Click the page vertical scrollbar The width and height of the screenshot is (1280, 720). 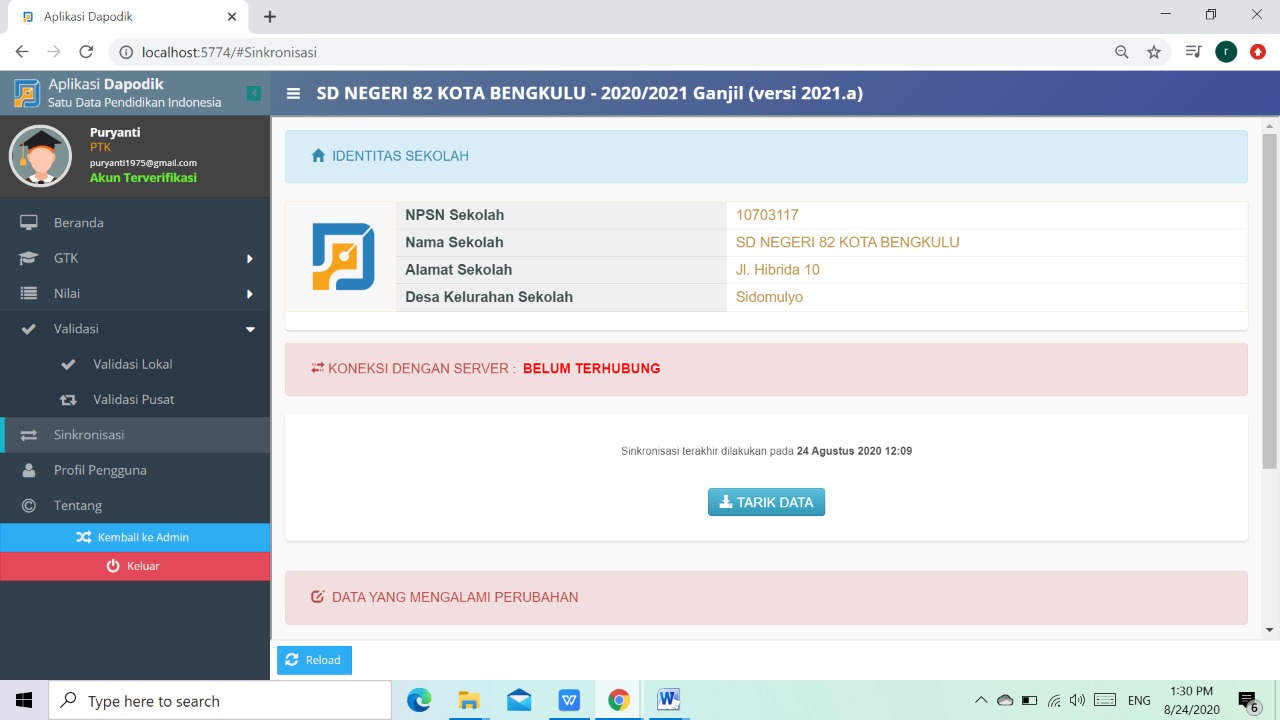click(1270, 300)
